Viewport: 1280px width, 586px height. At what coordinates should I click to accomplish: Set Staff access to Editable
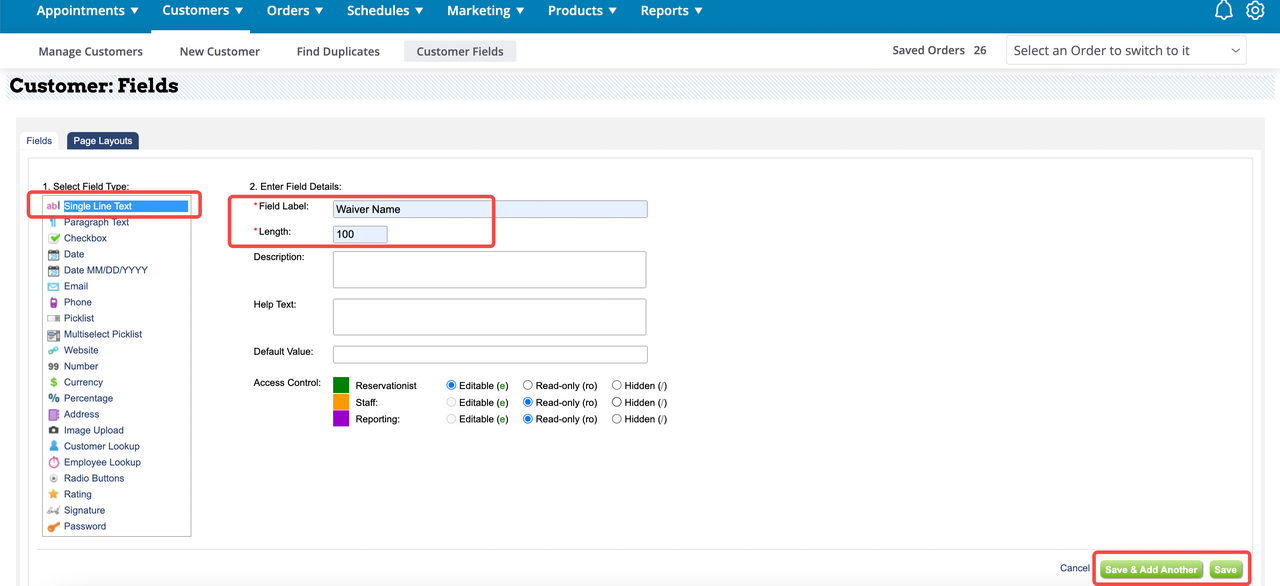click(x=451, y=402)
